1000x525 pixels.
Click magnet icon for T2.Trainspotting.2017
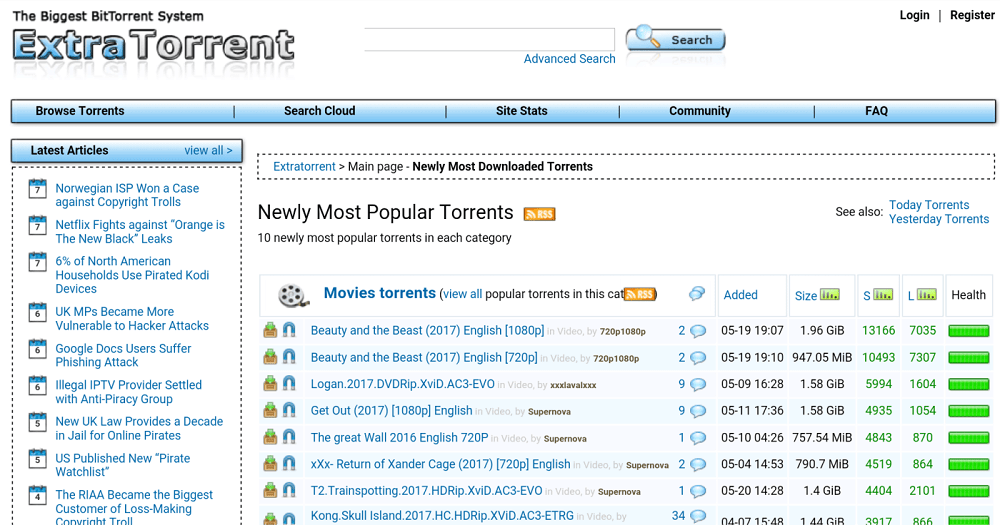click(x=289, y=491)
